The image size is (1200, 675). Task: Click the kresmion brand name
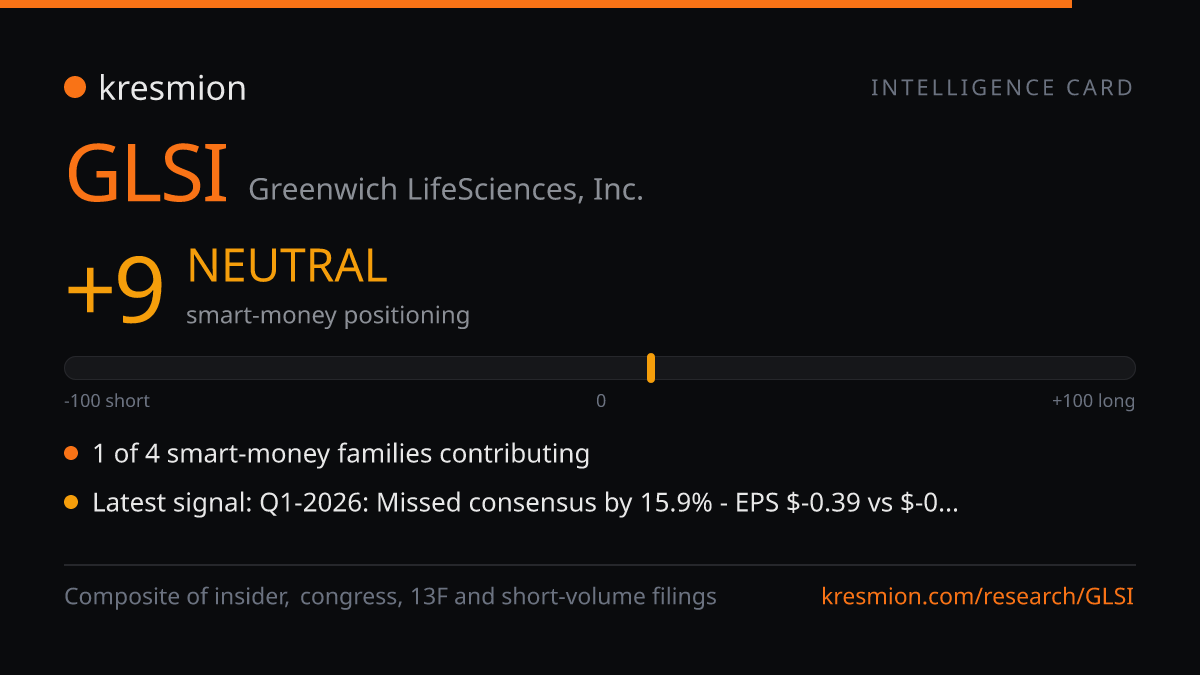click(x=172, y=88)
